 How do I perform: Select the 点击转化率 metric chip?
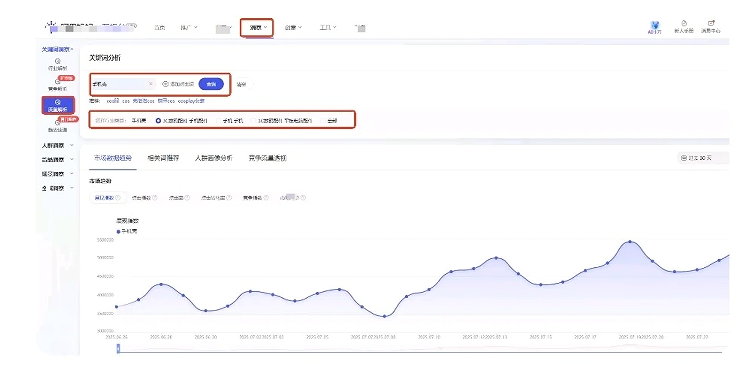(216, 197)
